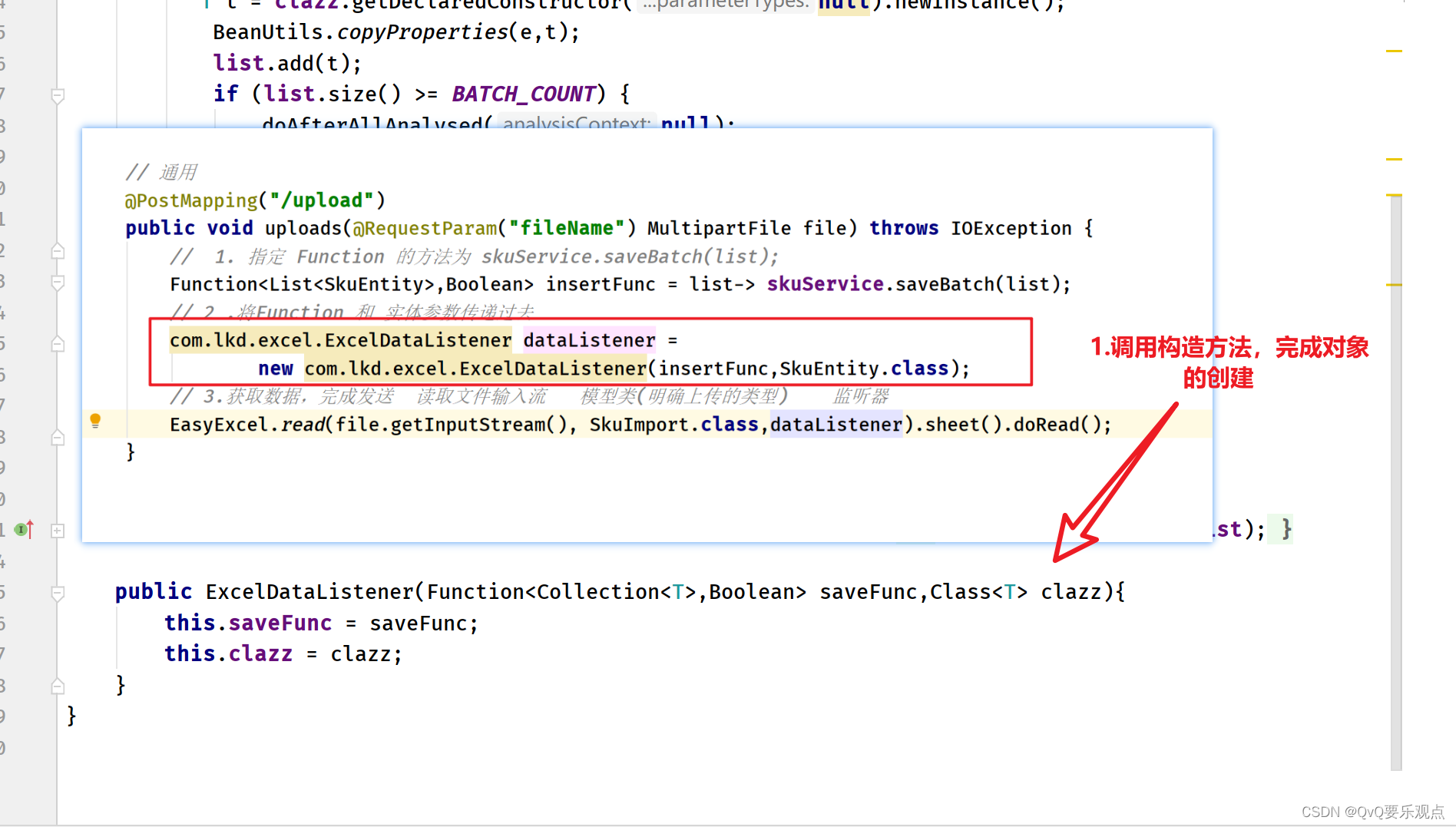The width and height of the screenshot is (1456, 827).
Task: Click SkuImport.class argument in EasyExcel.read
Action: click(x=673, y=425)
